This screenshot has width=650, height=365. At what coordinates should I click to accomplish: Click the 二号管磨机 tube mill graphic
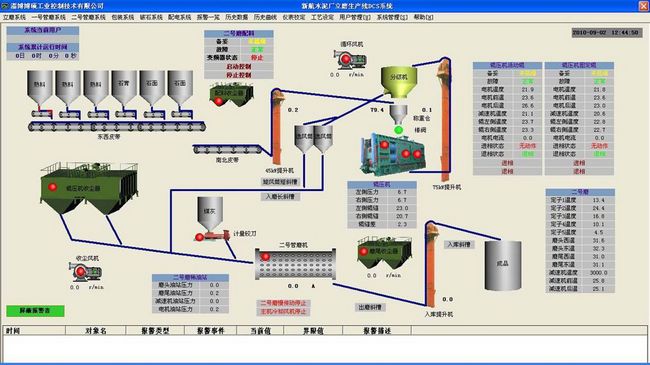[x=295, y=264]
